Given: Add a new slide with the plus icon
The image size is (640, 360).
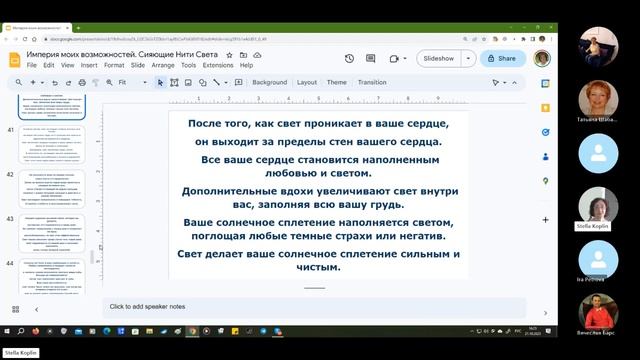Looking at the screenshot, I should pyautogui.click(x=33, y=82).
